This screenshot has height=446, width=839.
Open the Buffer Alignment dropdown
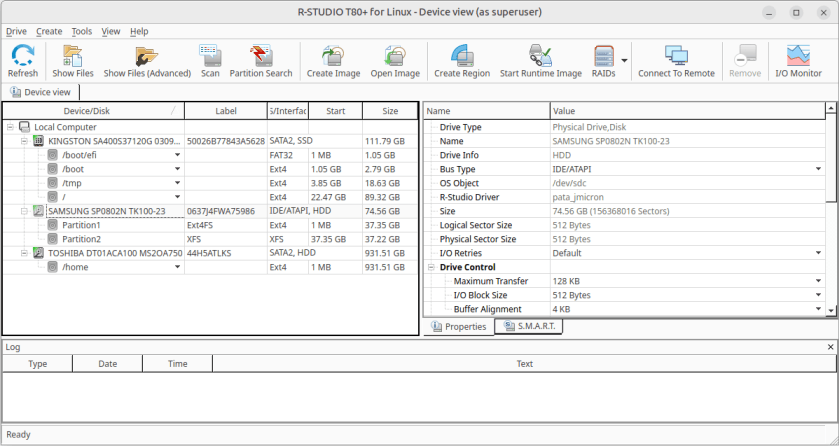coord(818,309)
